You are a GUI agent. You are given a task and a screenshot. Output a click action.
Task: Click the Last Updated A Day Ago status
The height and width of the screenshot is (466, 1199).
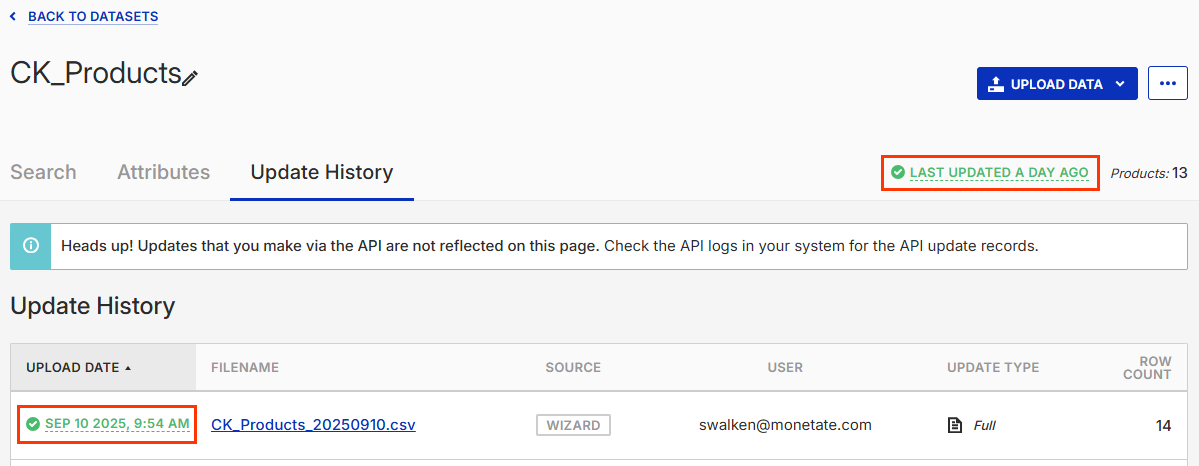pos(998,173)
